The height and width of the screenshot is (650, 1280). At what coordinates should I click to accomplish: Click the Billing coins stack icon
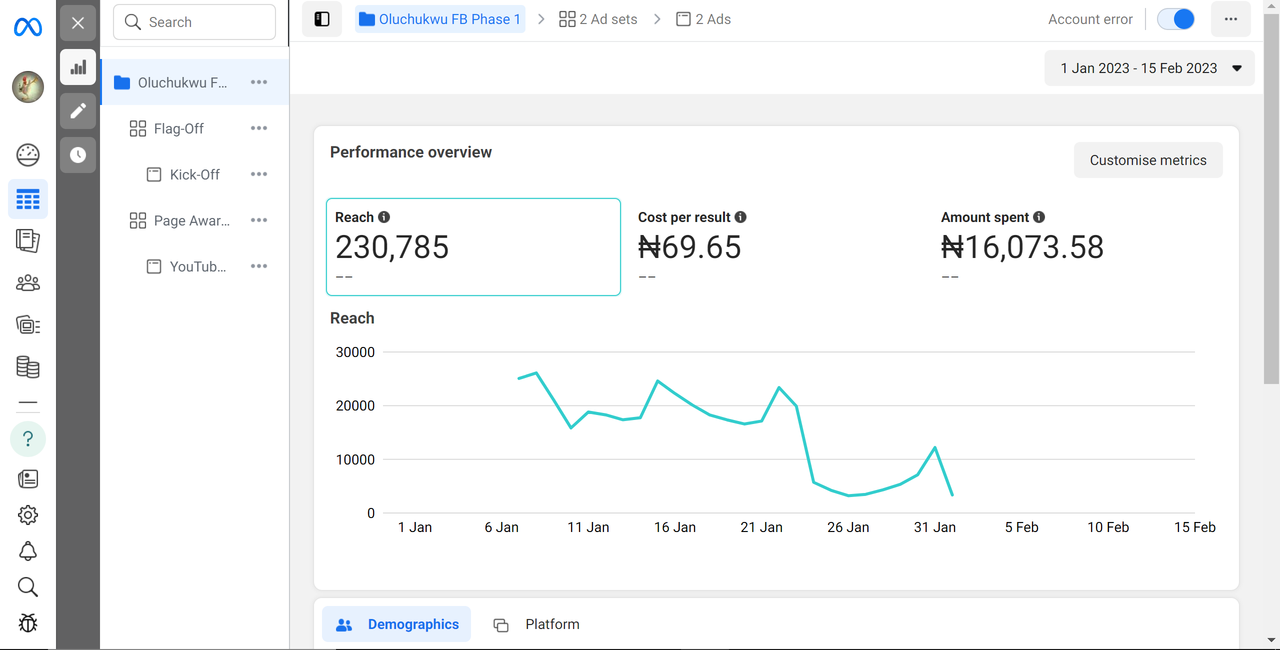pos(28,367)
